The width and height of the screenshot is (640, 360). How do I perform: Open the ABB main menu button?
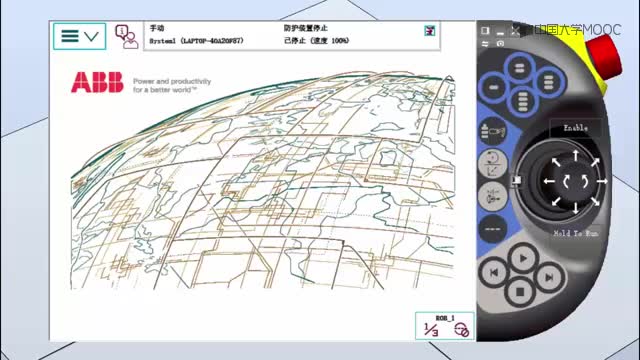(x=80, y=36)
